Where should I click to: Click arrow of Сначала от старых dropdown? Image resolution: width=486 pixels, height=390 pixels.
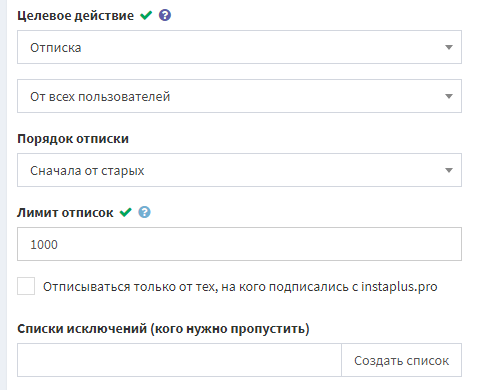(x=449, y=170)
